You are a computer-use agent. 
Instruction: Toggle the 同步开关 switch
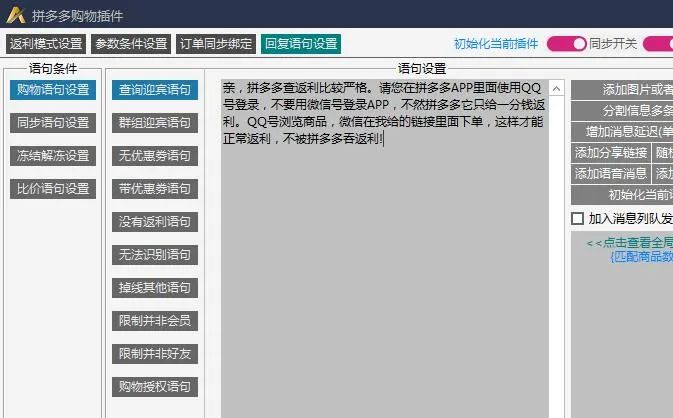point(567,44)
